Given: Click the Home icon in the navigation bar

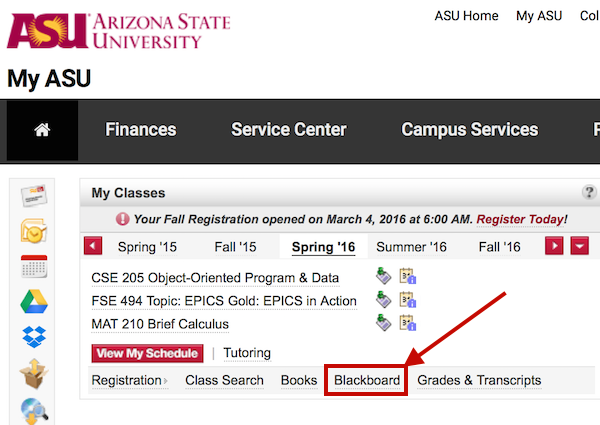Looking at the screenshot, I should point(42,130).
